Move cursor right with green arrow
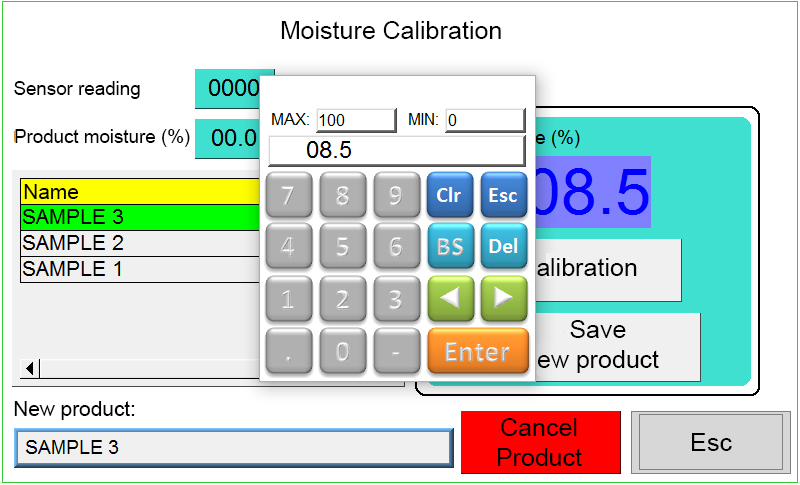This screenshot has width=800, height=485. click(503, 298)
